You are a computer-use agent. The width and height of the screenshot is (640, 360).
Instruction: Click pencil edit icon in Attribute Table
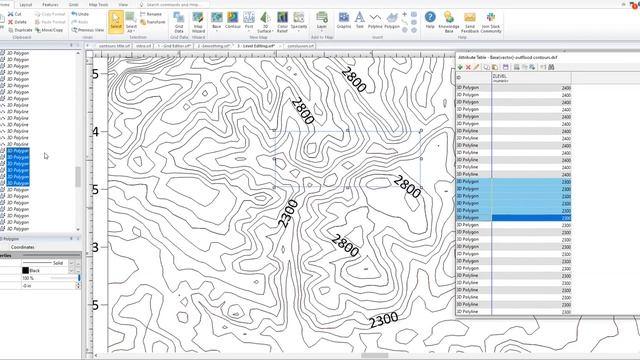[x=476, y=67]
